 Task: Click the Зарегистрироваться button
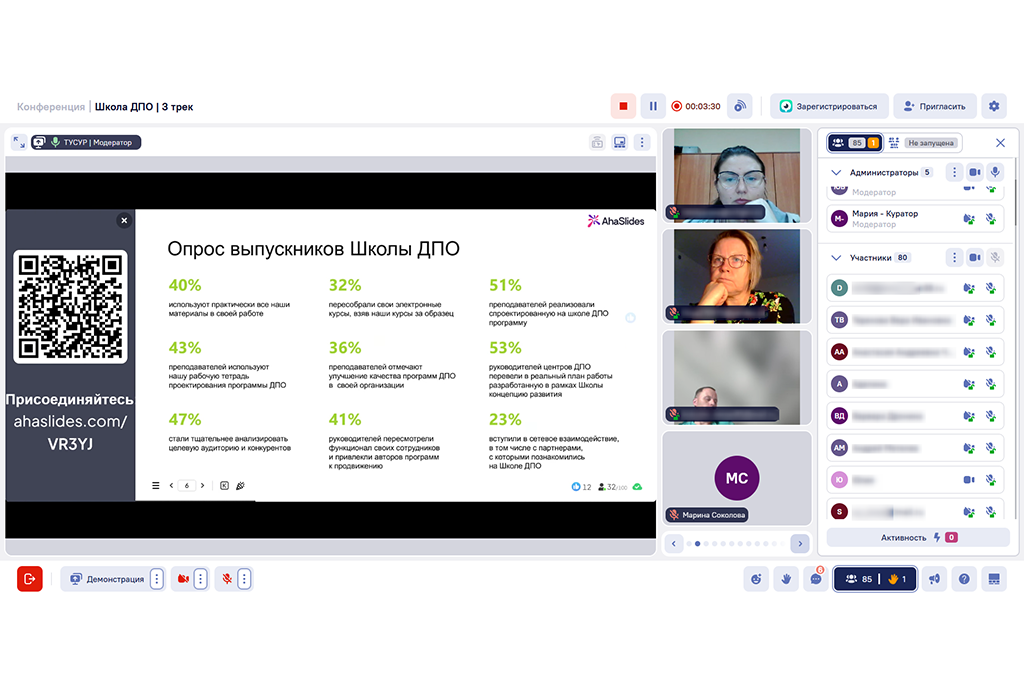(828, 106)
